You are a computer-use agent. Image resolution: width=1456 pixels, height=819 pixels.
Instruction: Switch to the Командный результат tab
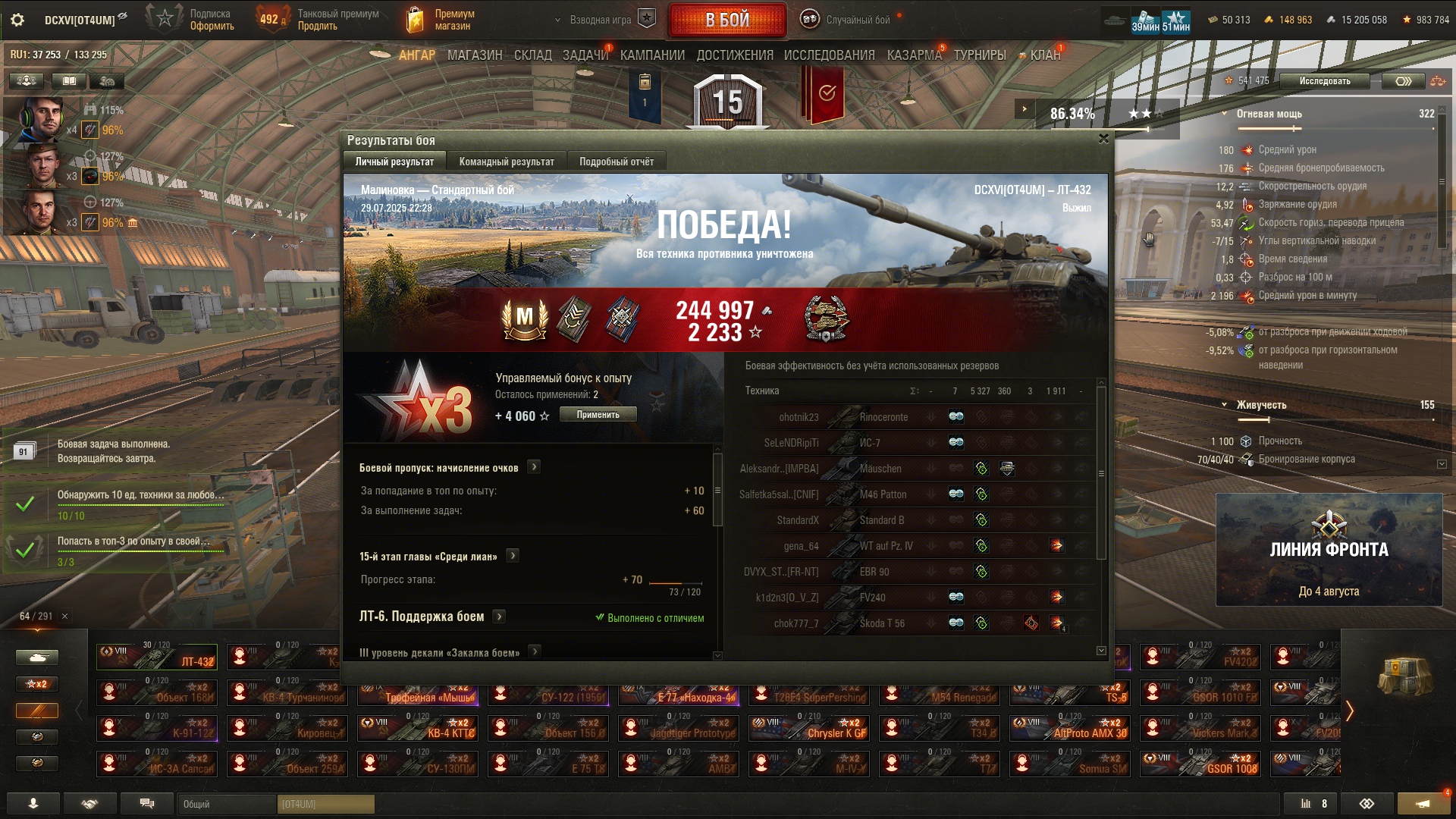[507, 162]
